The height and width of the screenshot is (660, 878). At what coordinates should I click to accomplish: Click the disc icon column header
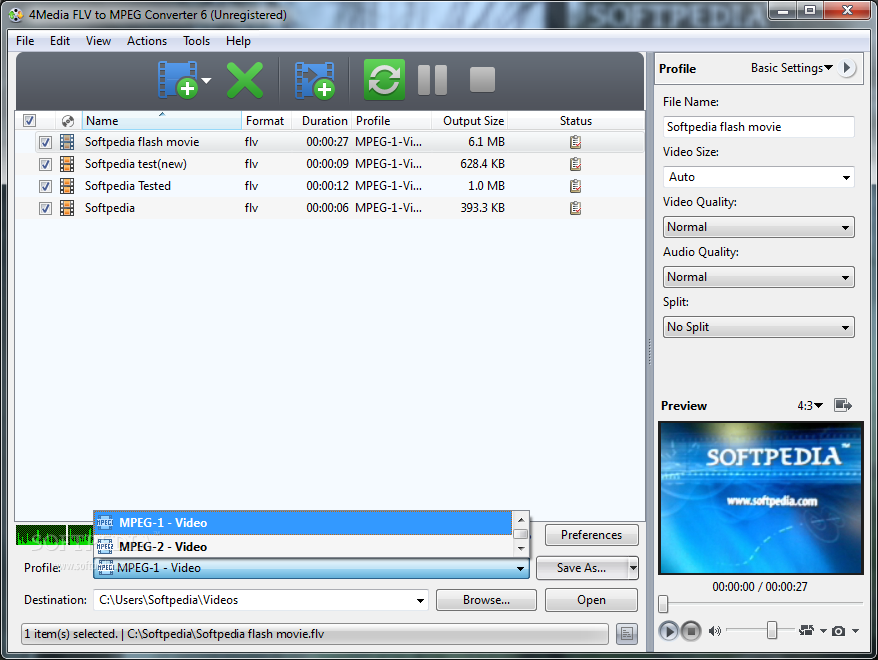(x=68, y=121)
